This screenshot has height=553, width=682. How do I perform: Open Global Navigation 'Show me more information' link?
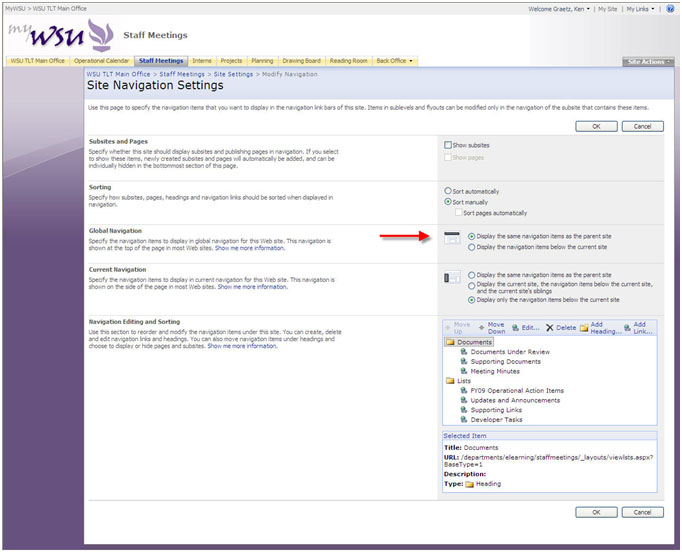click(x=250, y=248)
